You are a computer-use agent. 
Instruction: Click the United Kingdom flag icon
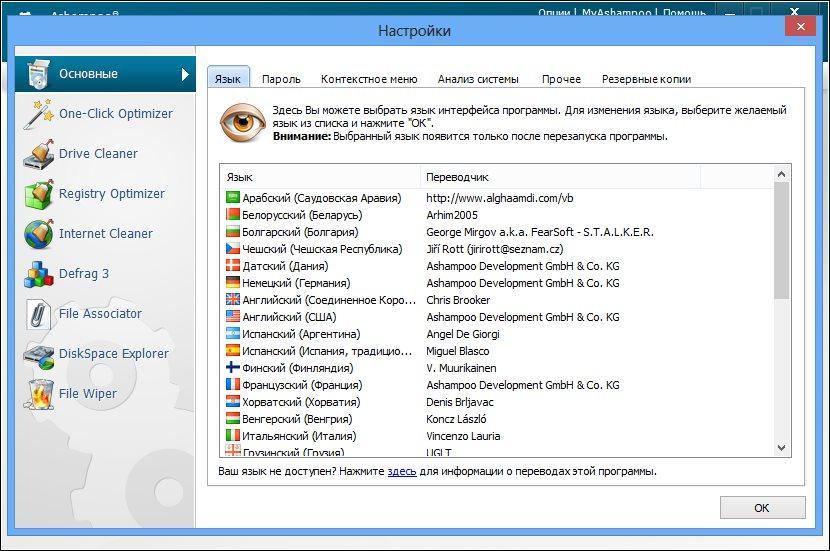pyautogui.click(x=233, y=300)
